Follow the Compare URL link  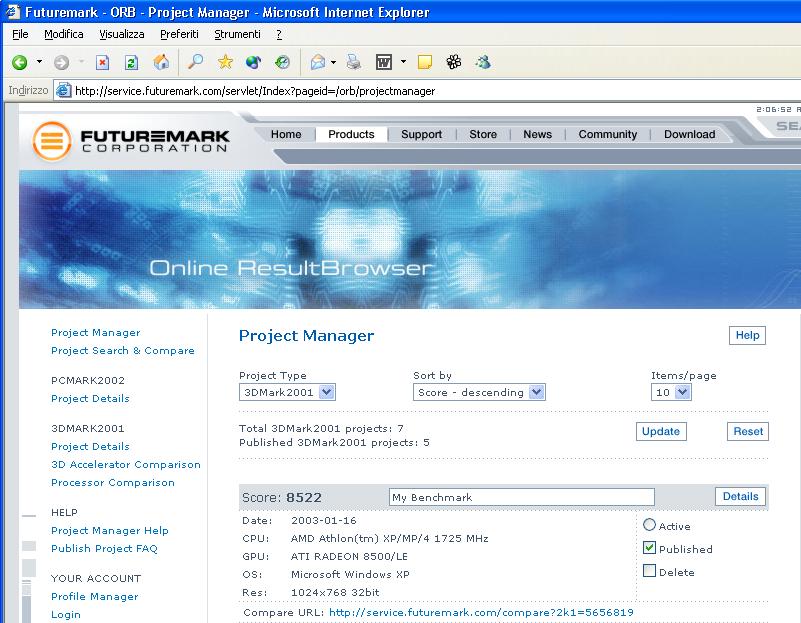(x=481, y=612)
